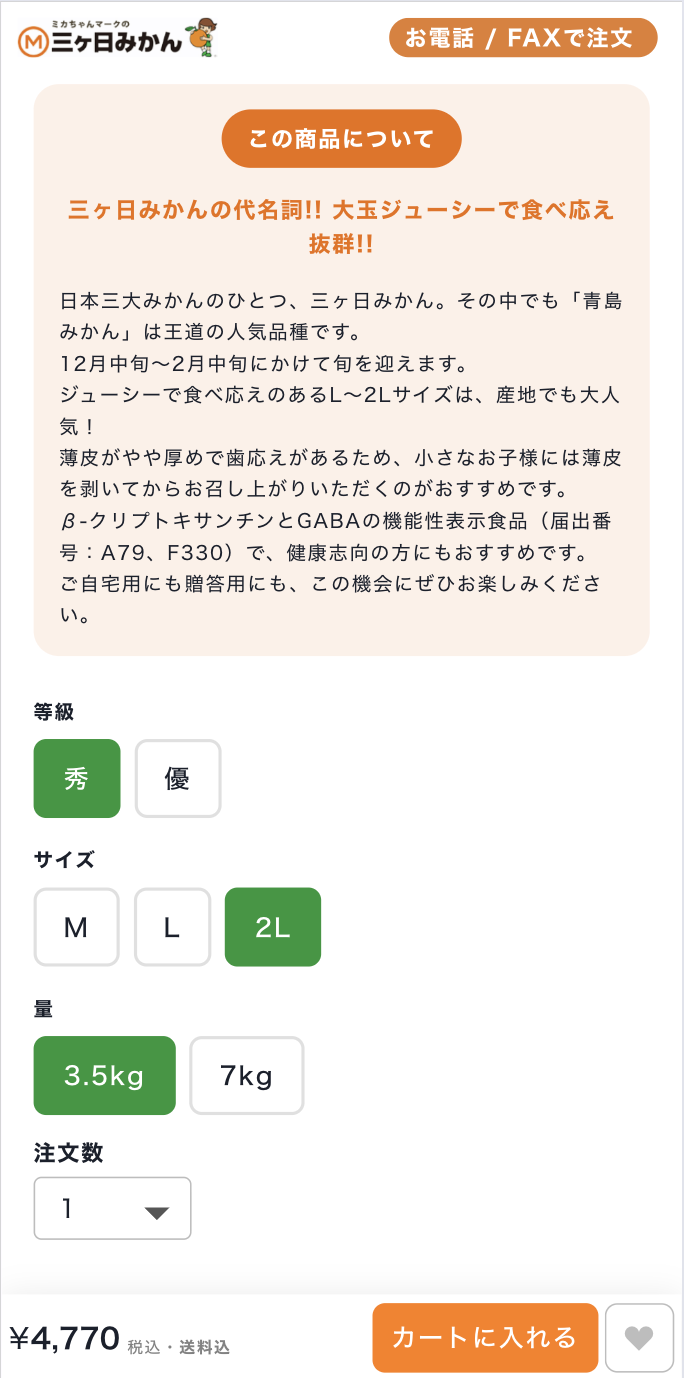Select the 秀 grade option
This screenshot has width=684, height=1378.
[77, 778]
